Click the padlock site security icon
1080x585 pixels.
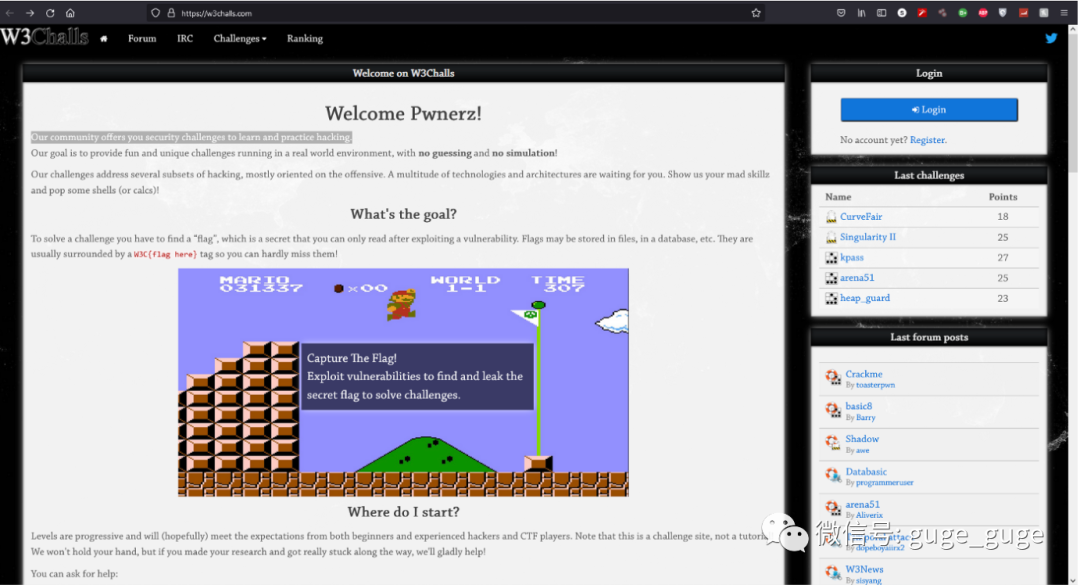pos(171,13)
